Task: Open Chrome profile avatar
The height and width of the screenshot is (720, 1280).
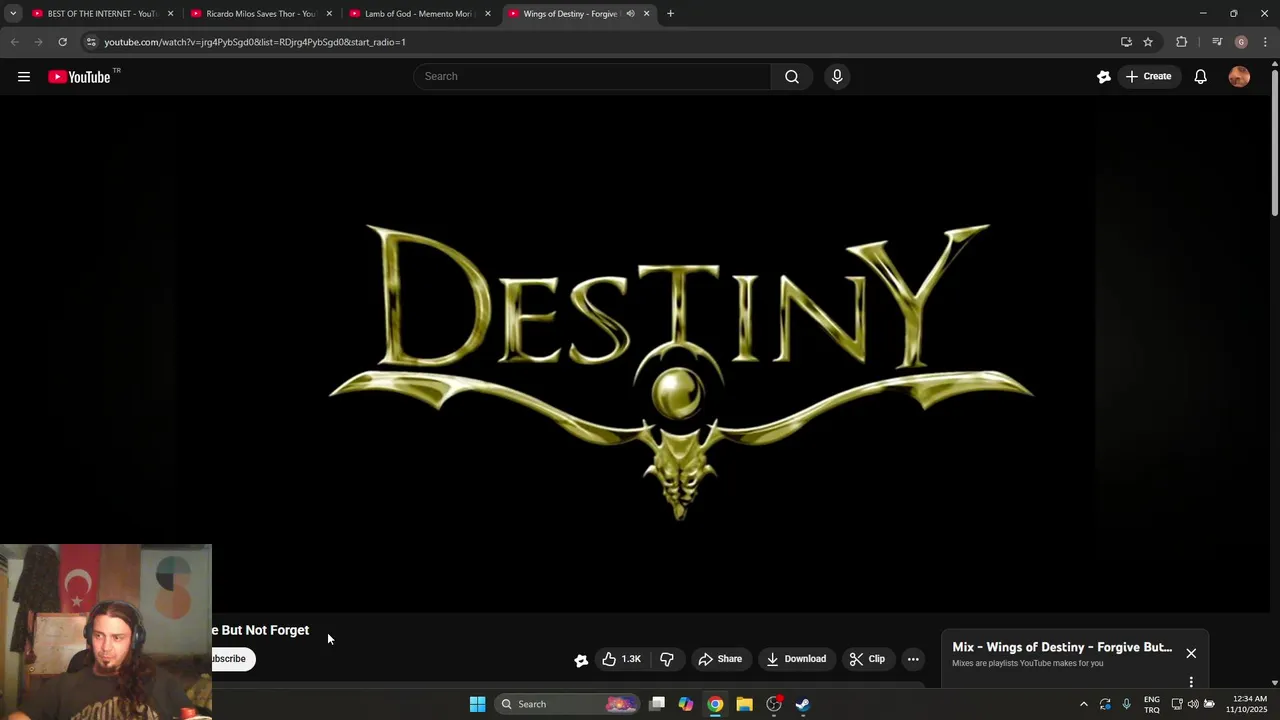Action: [x=1241, y=42]
